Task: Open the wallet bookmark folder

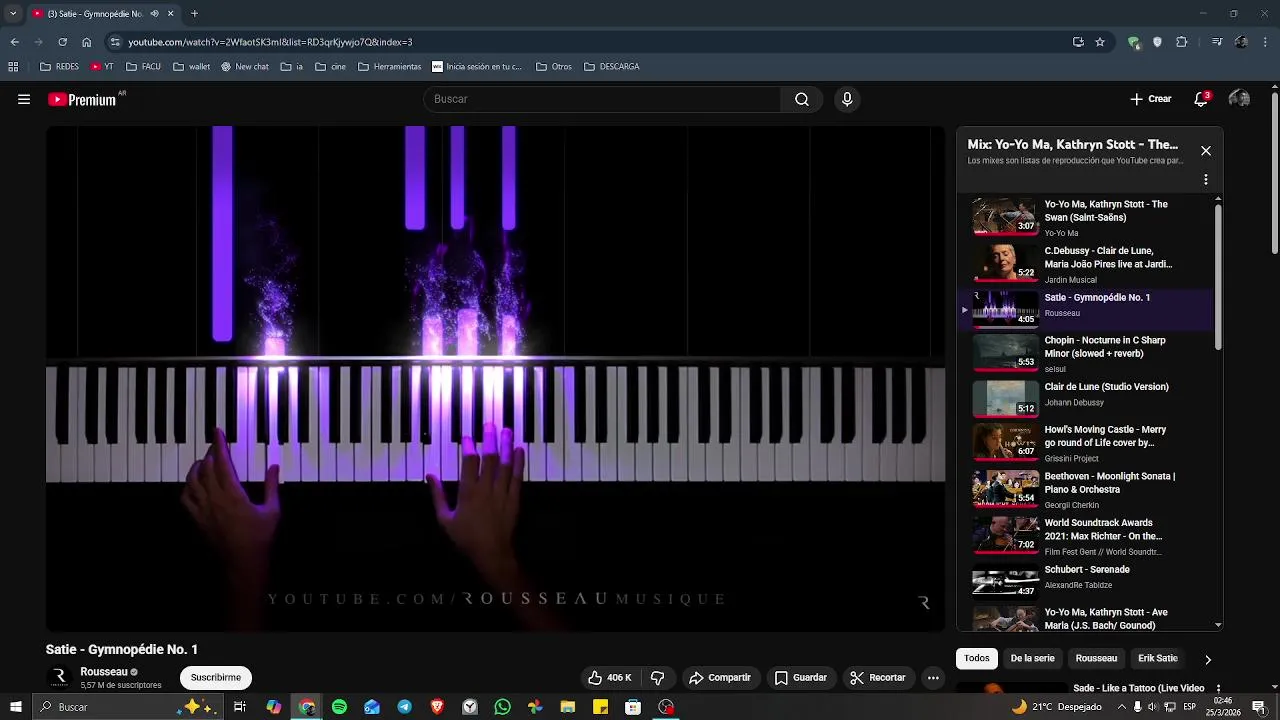Action: [191, 67]
